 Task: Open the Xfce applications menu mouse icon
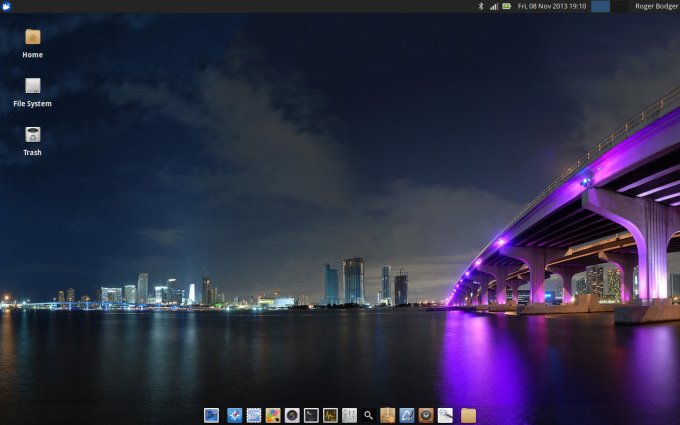[x=6, y=6]
